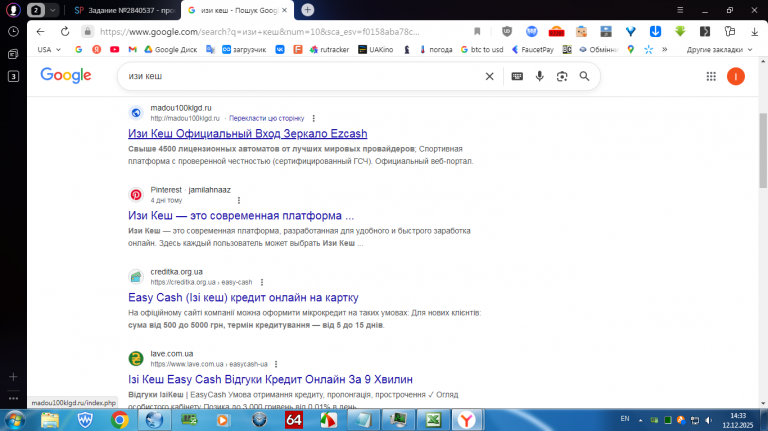Reload the page with refresh icon
The image size is (768, 431).
tap(65, 31)
